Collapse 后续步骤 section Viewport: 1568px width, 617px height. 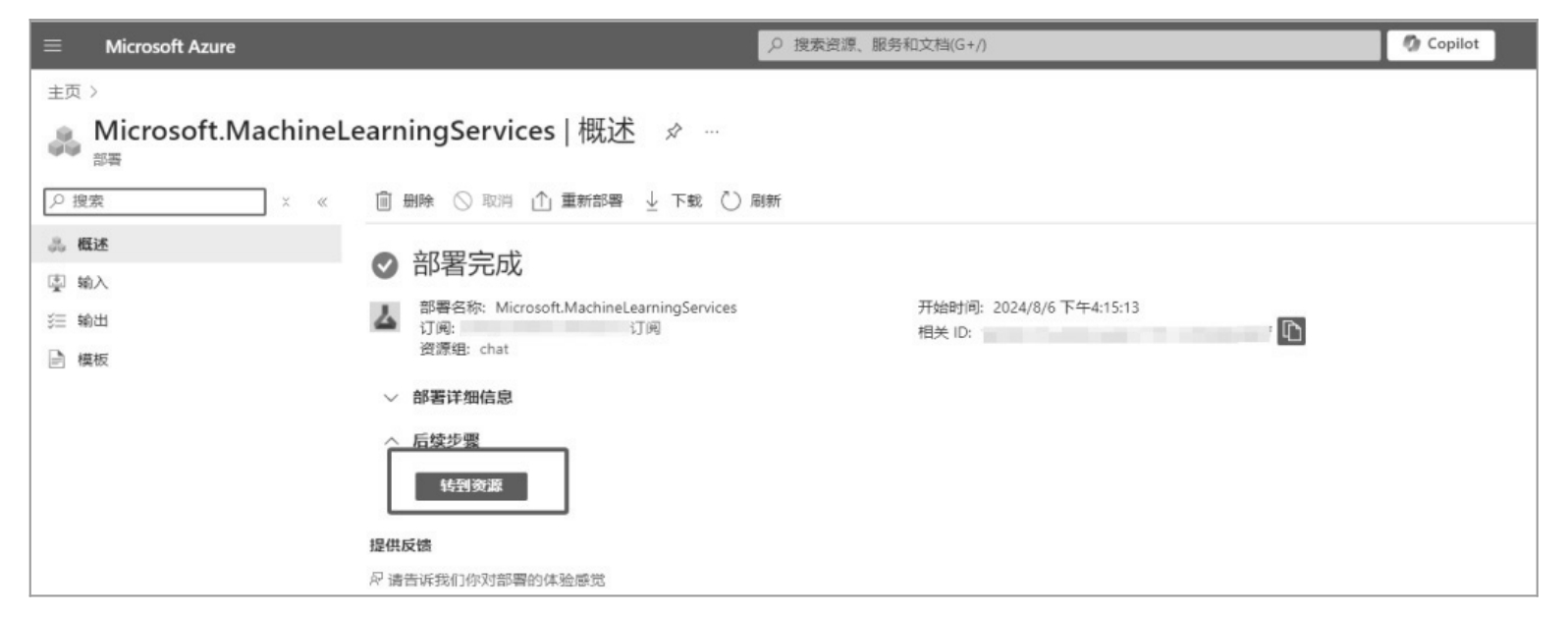point(432,440)
